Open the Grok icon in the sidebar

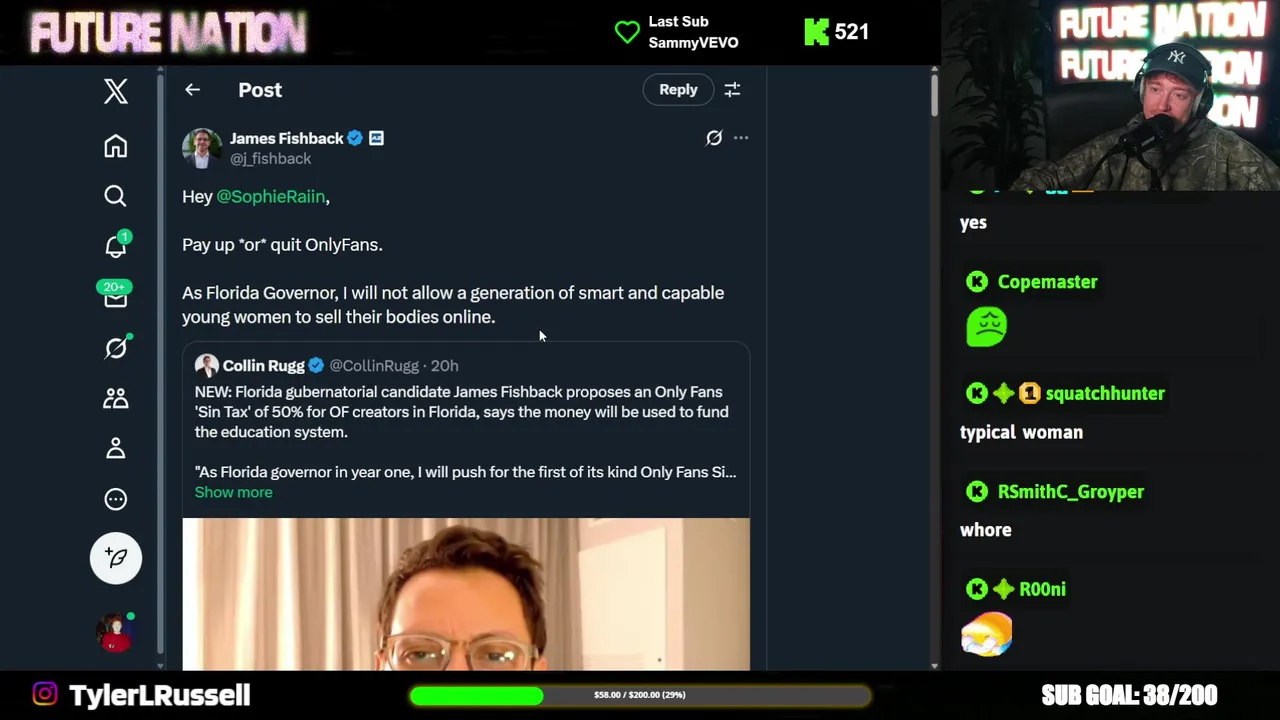pyautogui.click(x=116, y=347)
